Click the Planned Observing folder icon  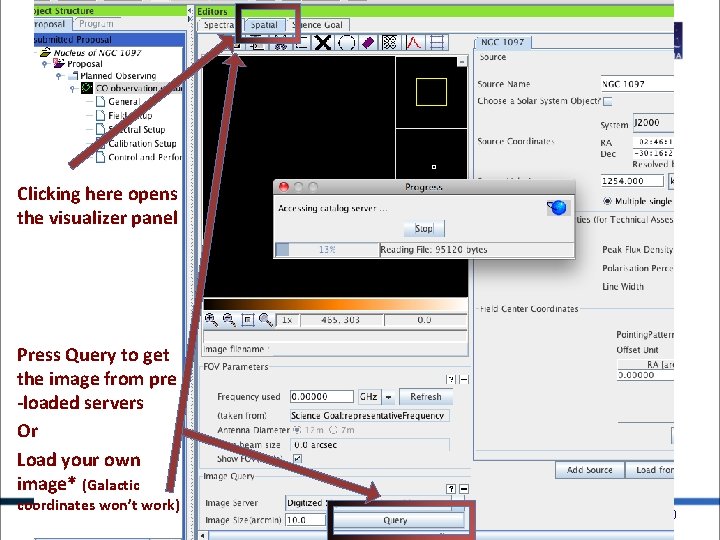[73, 75]
